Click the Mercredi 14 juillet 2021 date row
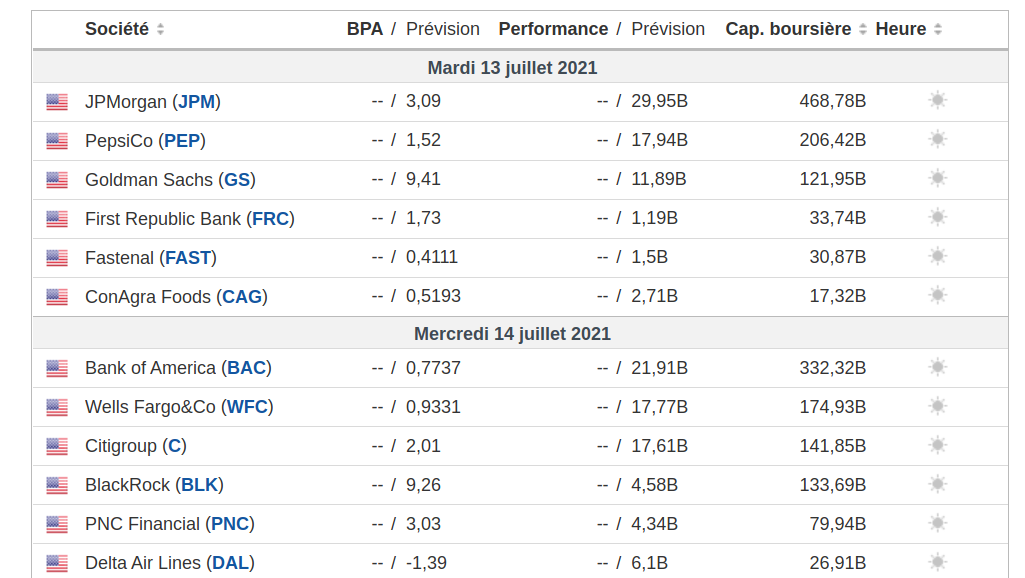 pos(512,333)
